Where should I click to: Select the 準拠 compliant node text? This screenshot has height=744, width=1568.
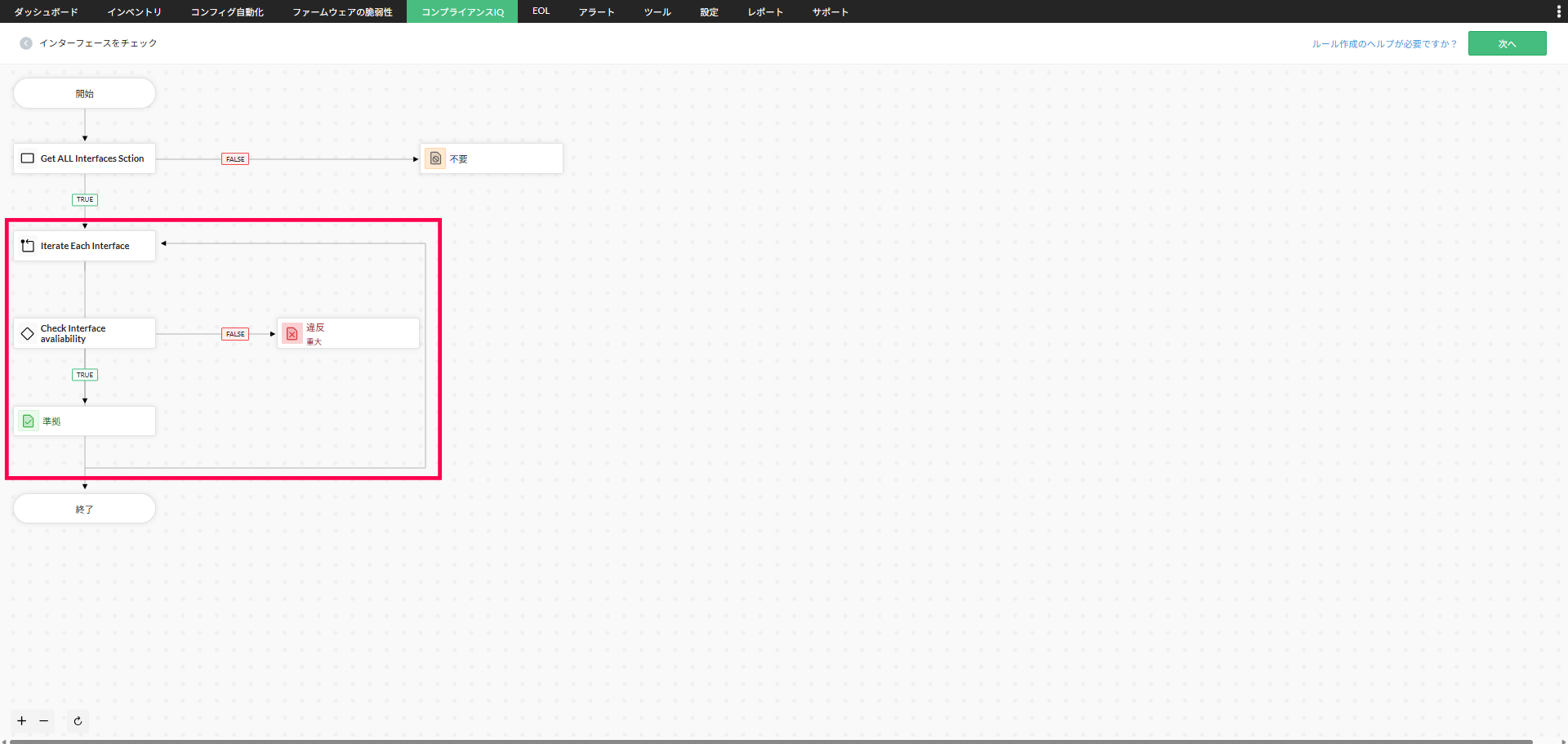[x=51, y=421]
